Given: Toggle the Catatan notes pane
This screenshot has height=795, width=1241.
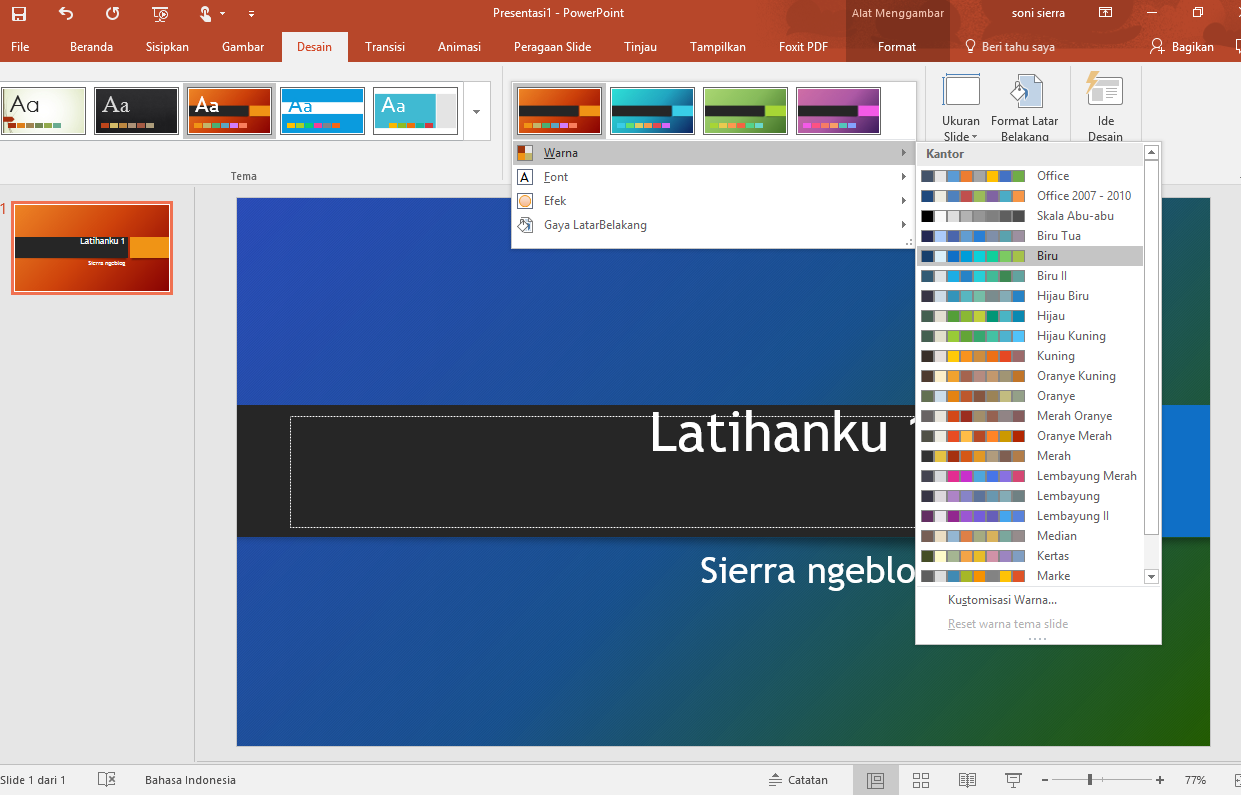Looking at the screenshot, I should [801, 779].
